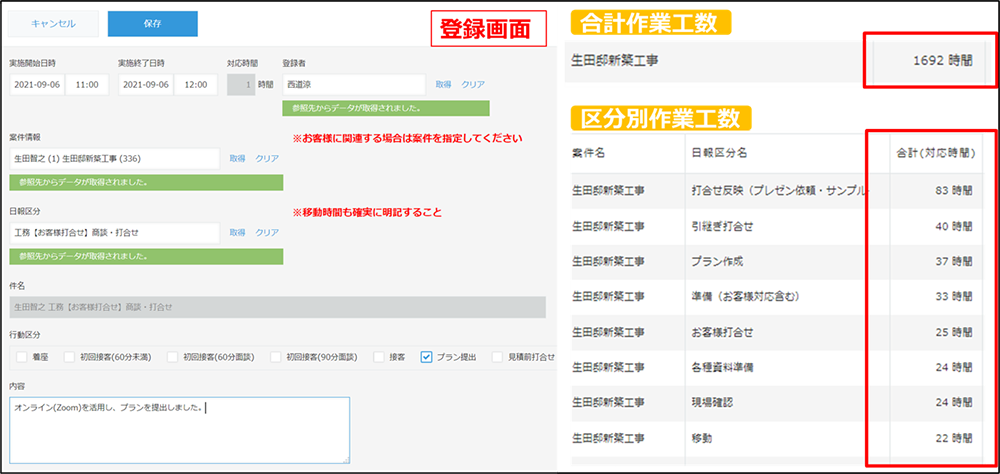This screenshot has height=474, width=1000.
Task: Edit the start time 11:00 field
Action: pos(87,84)
